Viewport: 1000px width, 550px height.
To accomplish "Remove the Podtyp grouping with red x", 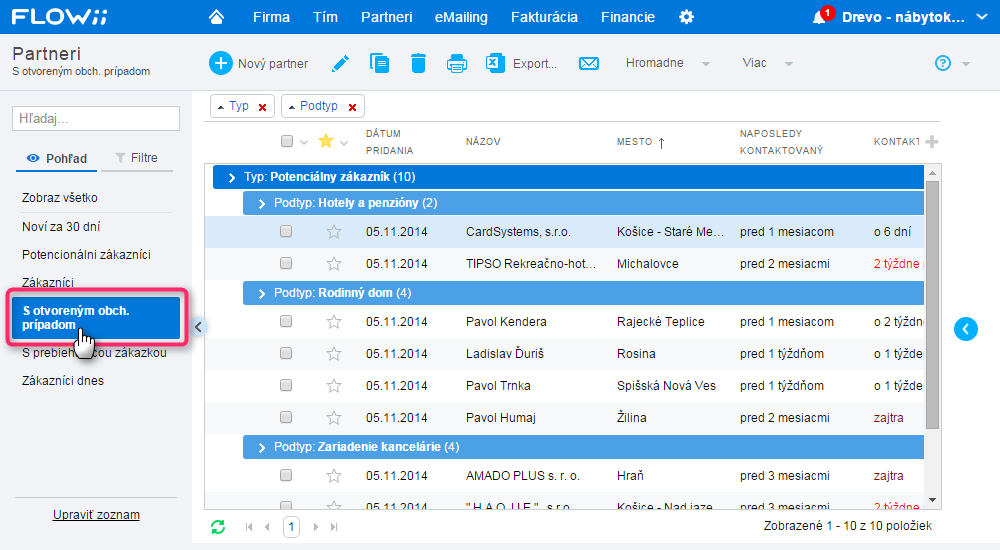I will [352, 107].
